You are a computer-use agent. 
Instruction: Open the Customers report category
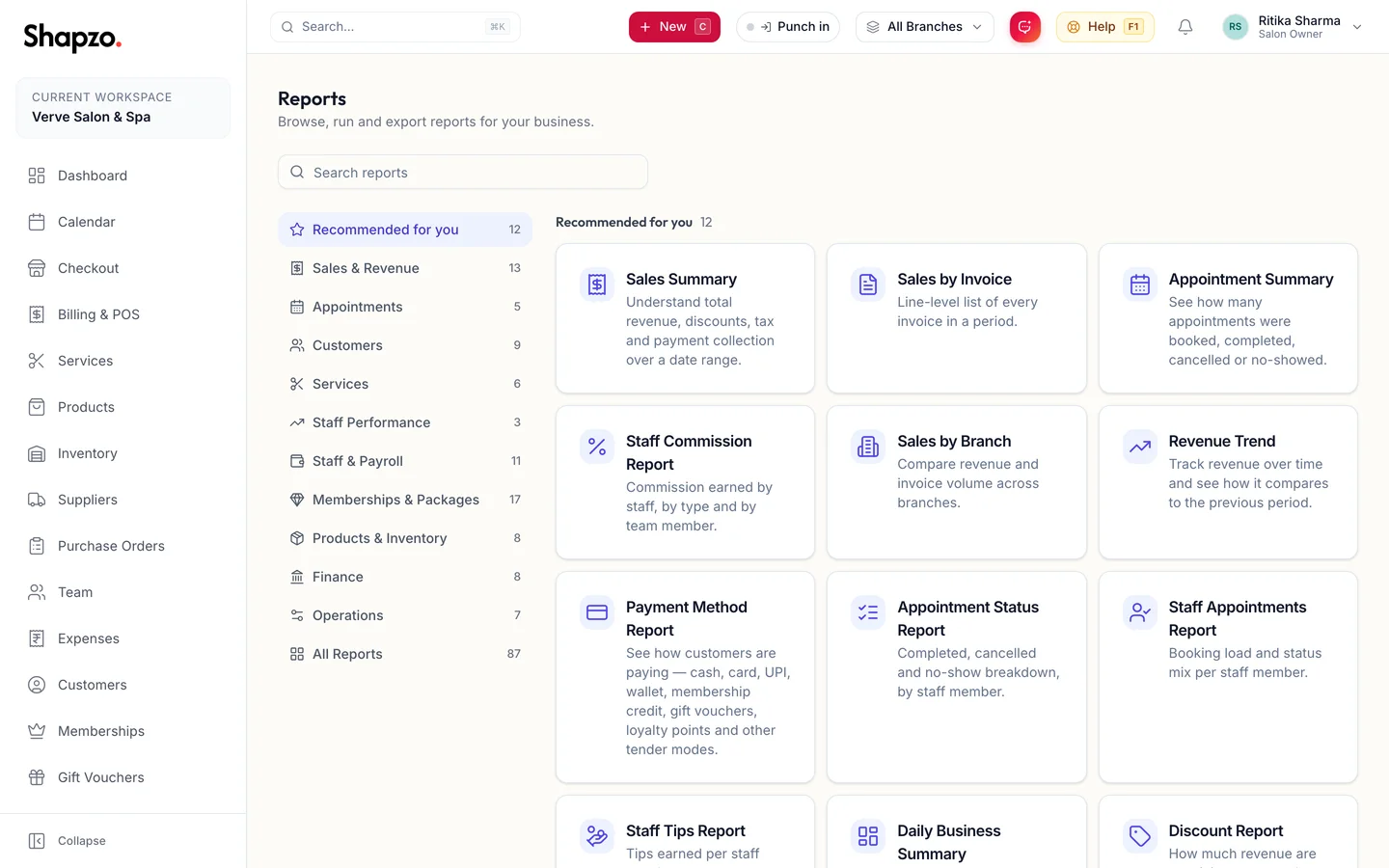point(405,345)
